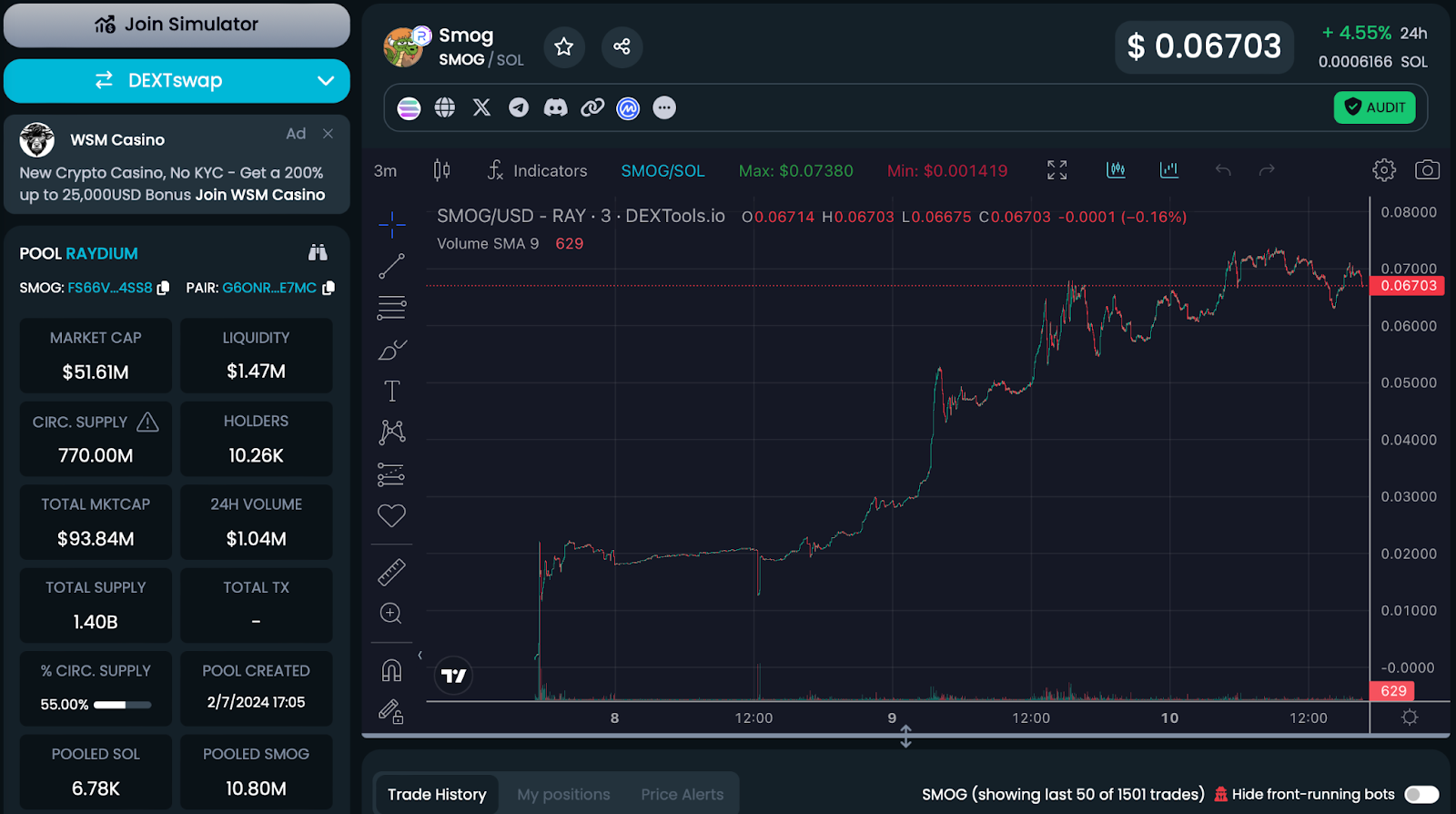This screenshot has width=1456, height=814.
Task: Select the brush drawing tool
Action: 392,350
